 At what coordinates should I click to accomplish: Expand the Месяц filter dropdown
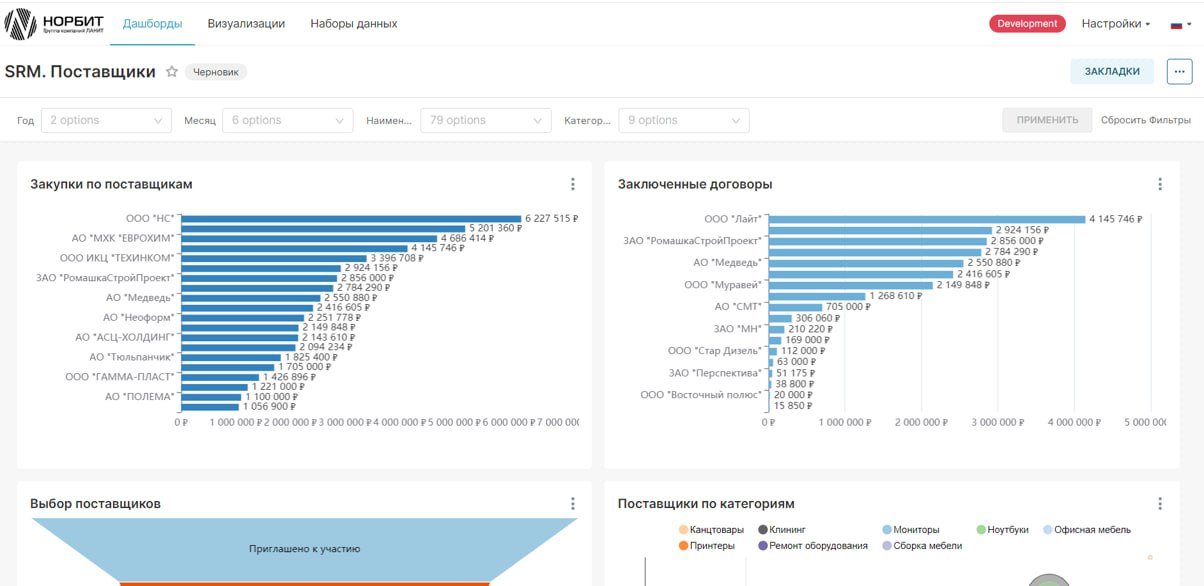tap(287, 120)
